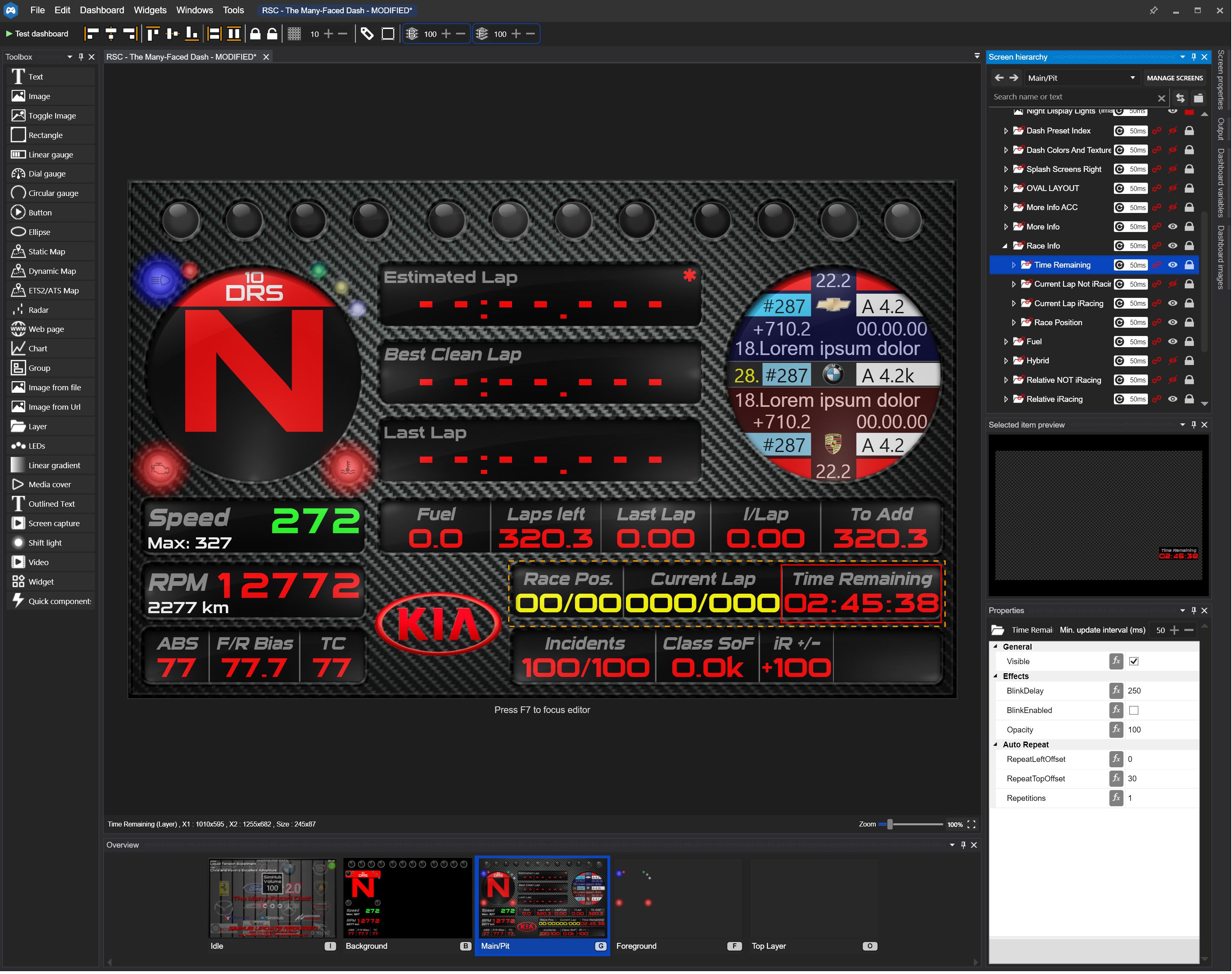Toggle the Visible property checkbox

[1133, 662]
